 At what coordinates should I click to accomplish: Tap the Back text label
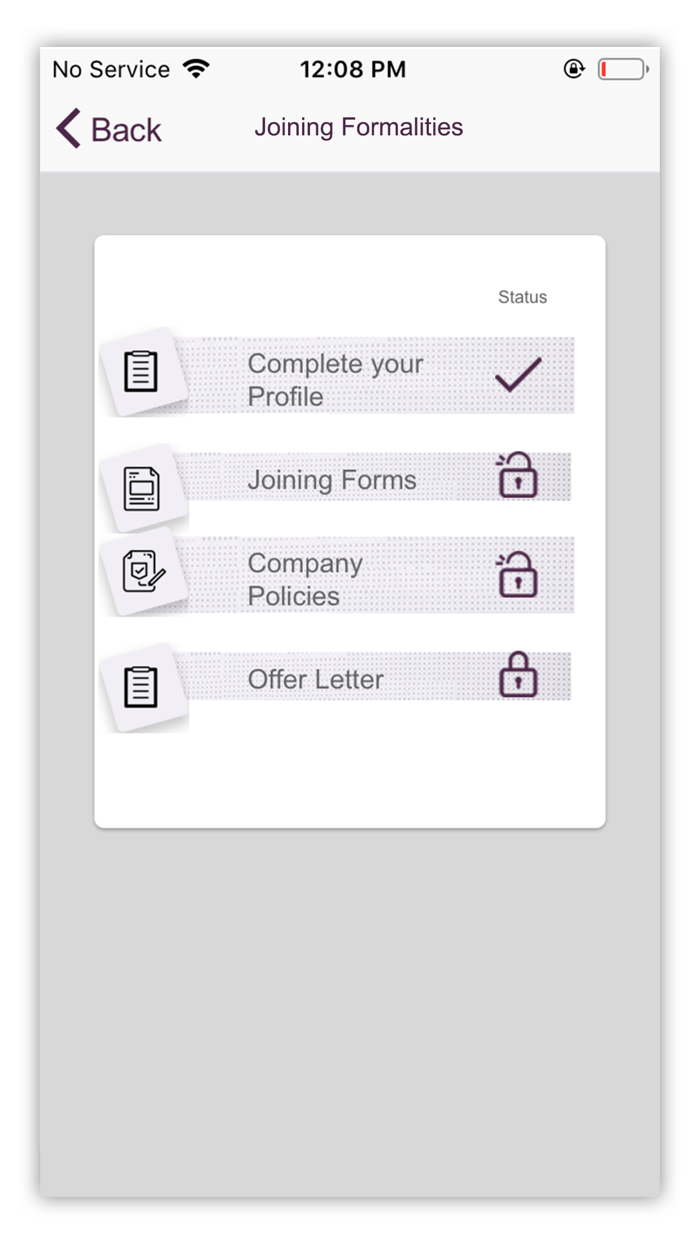126,130
